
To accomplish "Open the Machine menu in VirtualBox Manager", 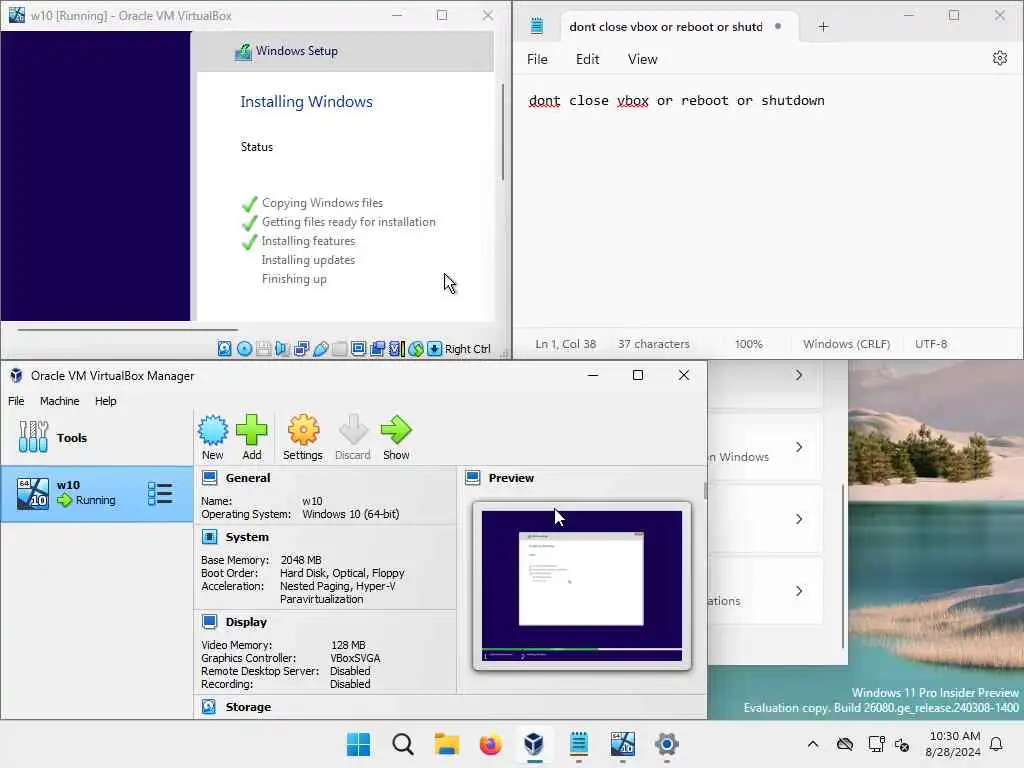I will coord(59,401).
